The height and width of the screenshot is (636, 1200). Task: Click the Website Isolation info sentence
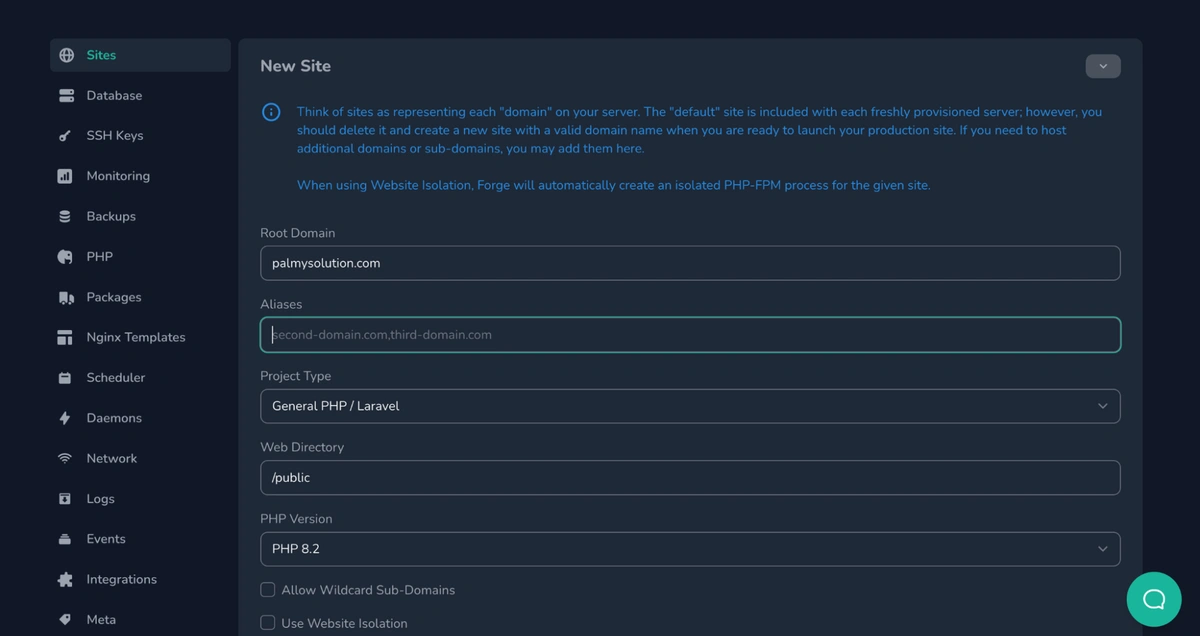tap(613, 185)
